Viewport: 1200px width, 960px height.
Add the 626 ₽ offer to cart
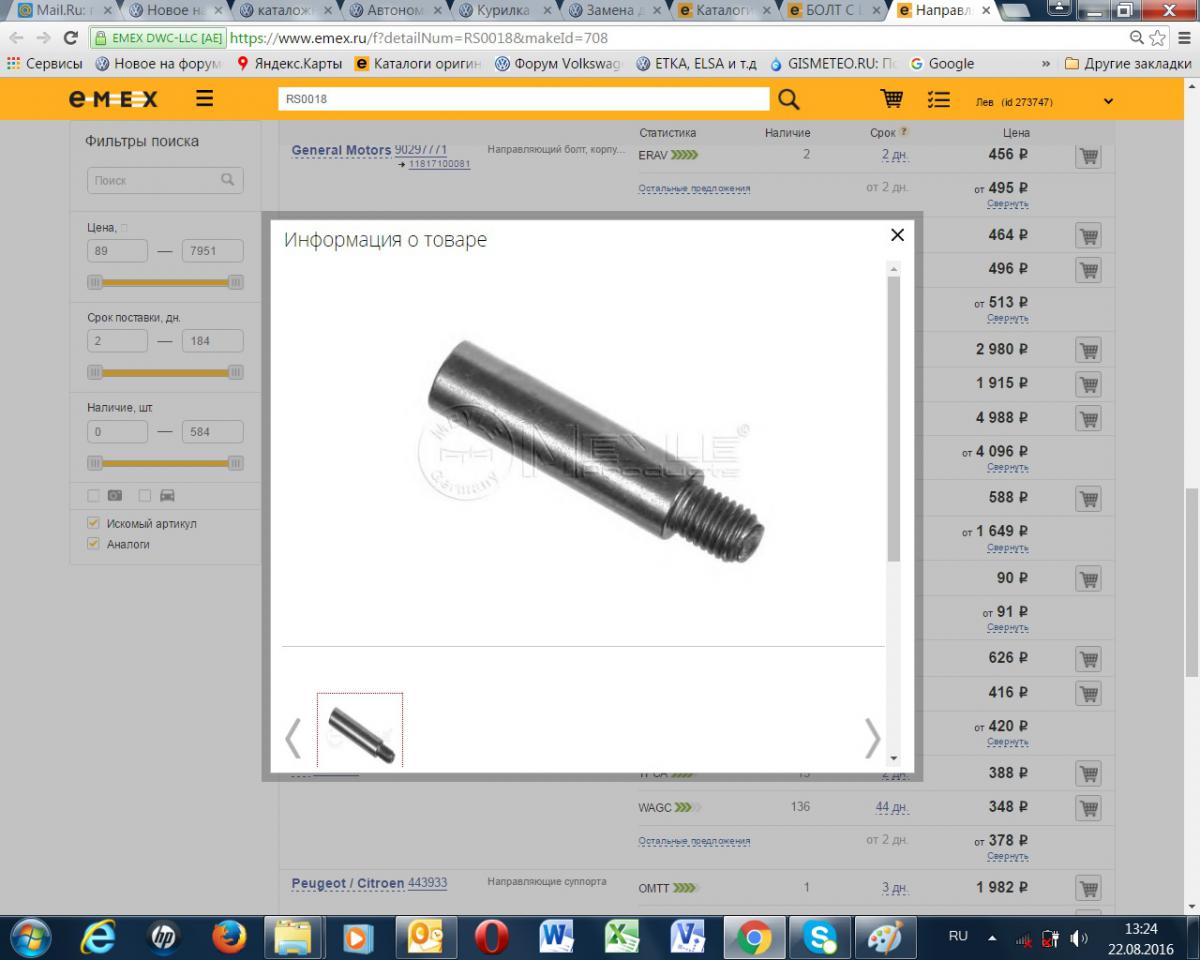tap(1088, 659)
